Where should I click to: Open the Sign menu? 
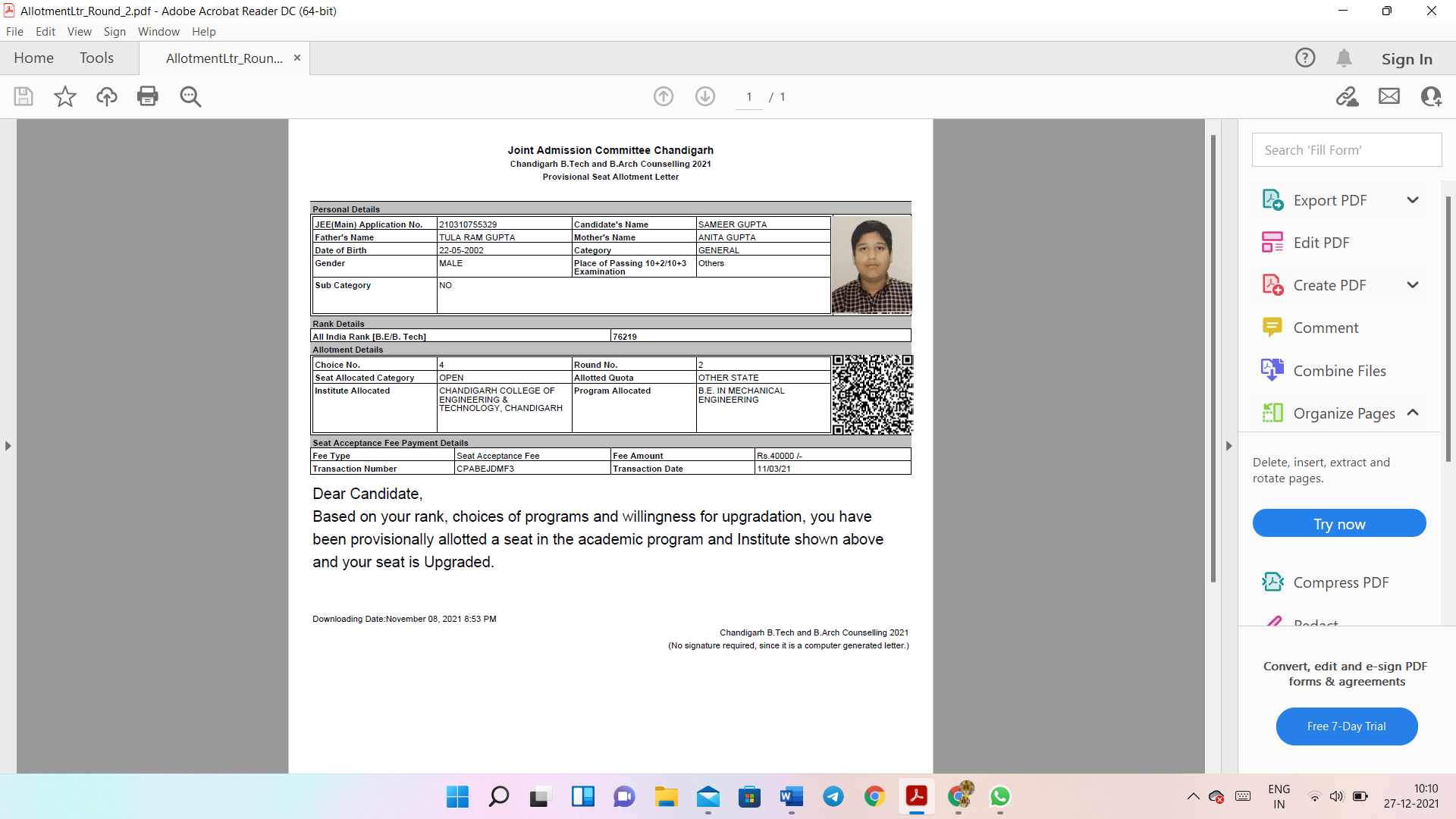click(x=115, y=31)
